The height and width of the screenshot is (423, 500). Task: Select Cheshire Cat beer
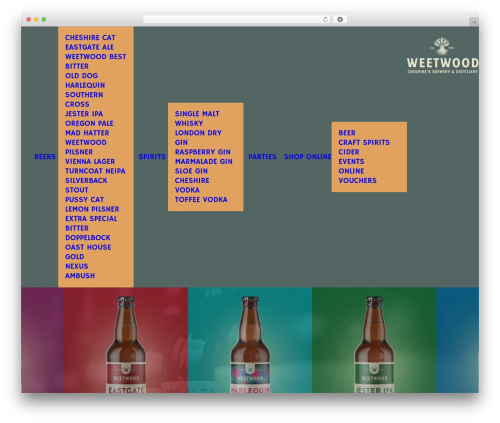[x=90, y=38]
